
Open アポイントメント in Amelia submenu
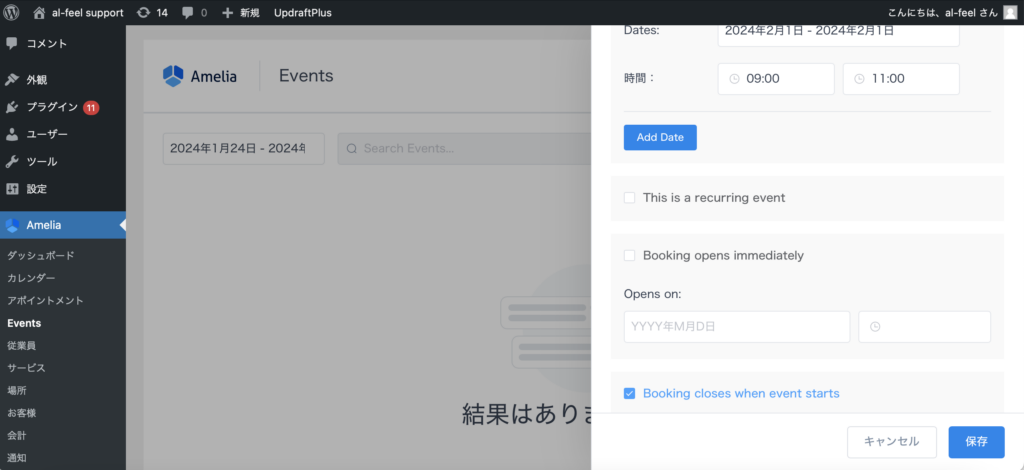point(45,300)
